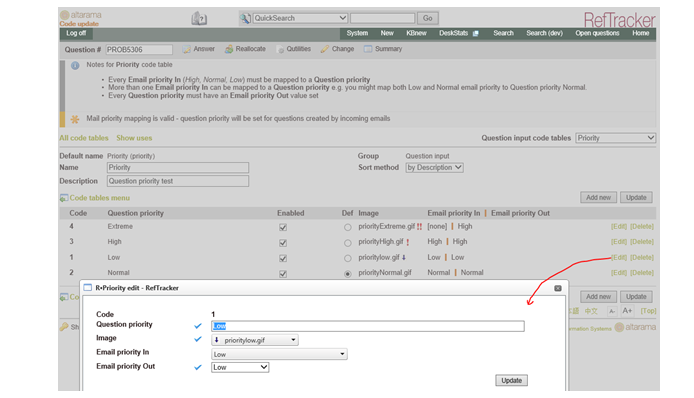Screen dimensions: 694x398
Task: Click the [Top] link
Action: [648, 311]
